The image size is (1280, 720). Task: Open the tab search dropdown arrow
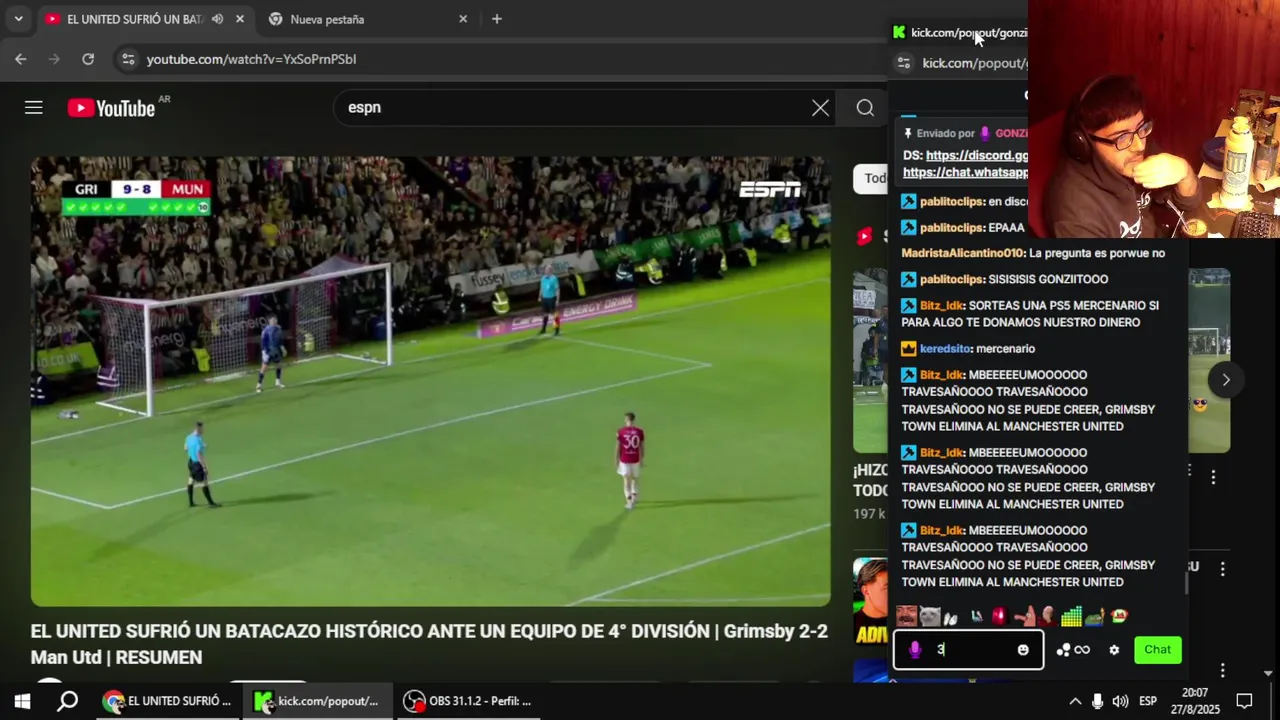click(x=18, y=19)
